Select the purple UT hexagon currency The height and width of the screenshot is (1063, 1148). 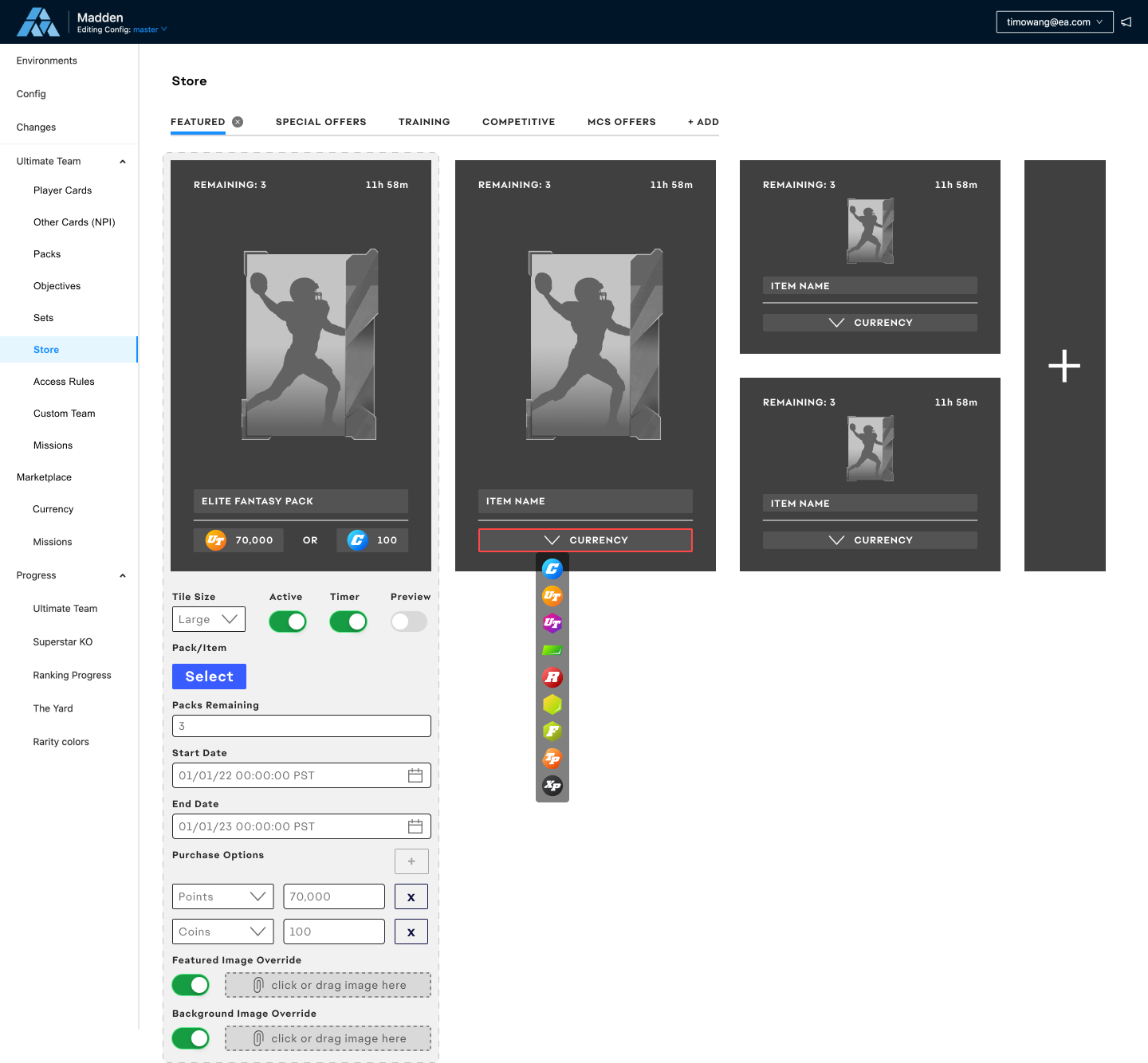tap(552, 623)
